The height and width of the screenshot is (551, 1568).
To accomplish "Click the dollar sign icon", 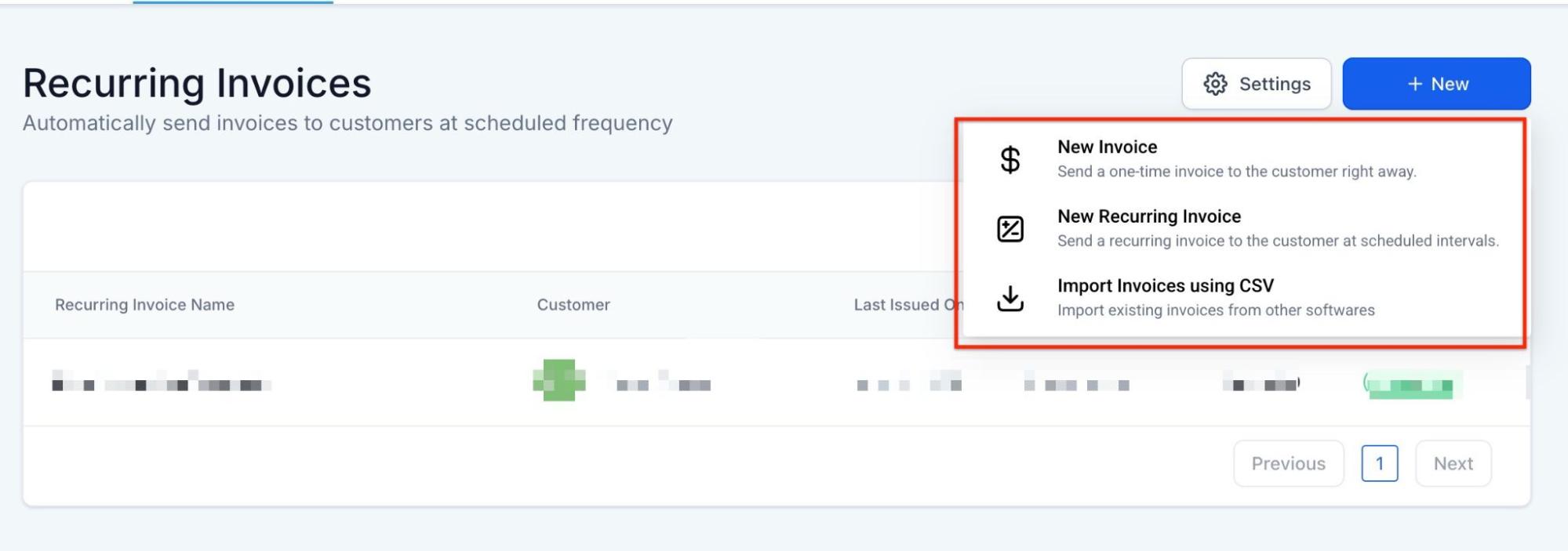I will click(x=1010, y=160).
